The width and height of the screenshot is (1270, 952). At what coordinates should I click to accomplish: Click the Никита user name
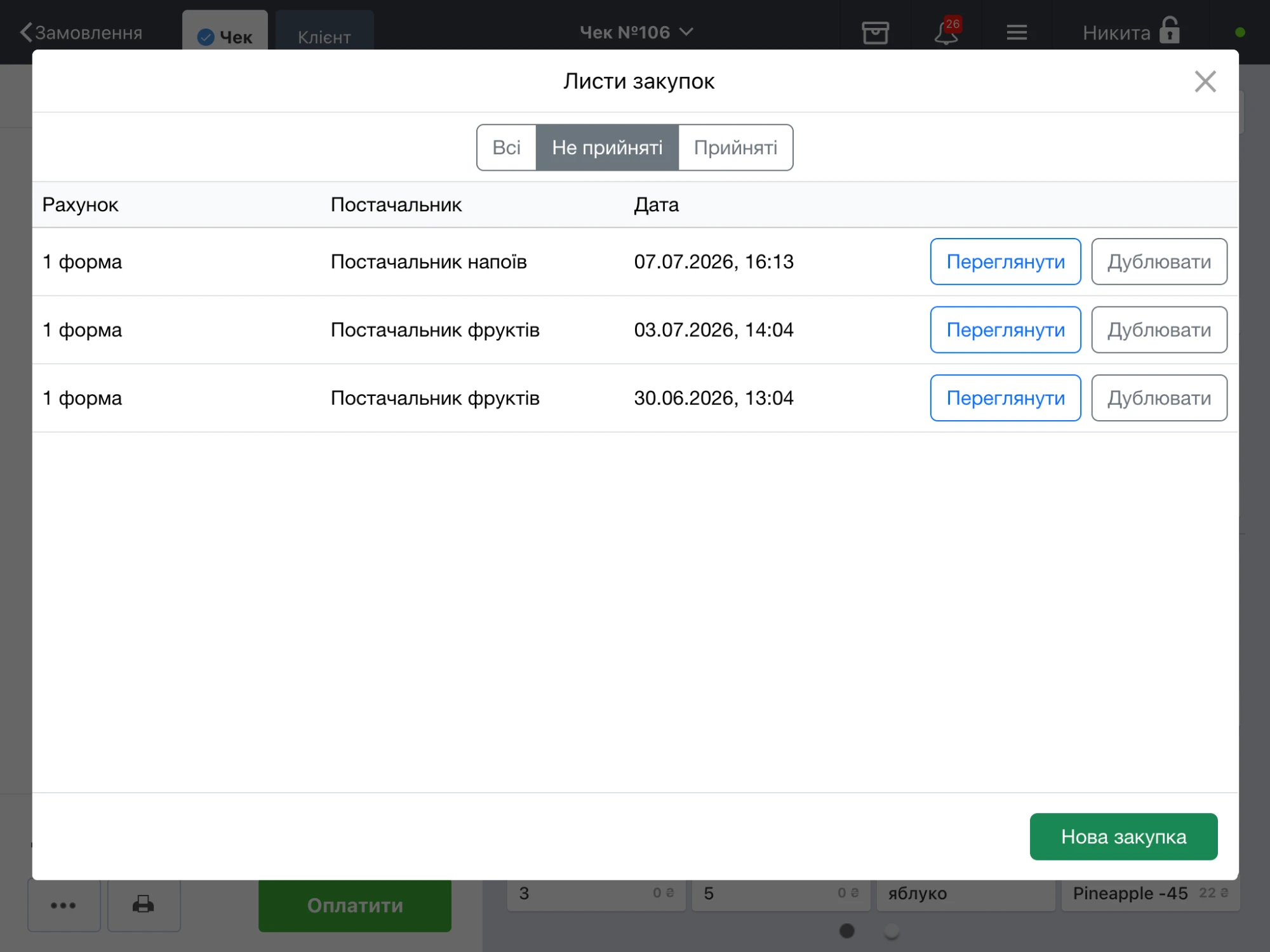tap(1116, 32)
